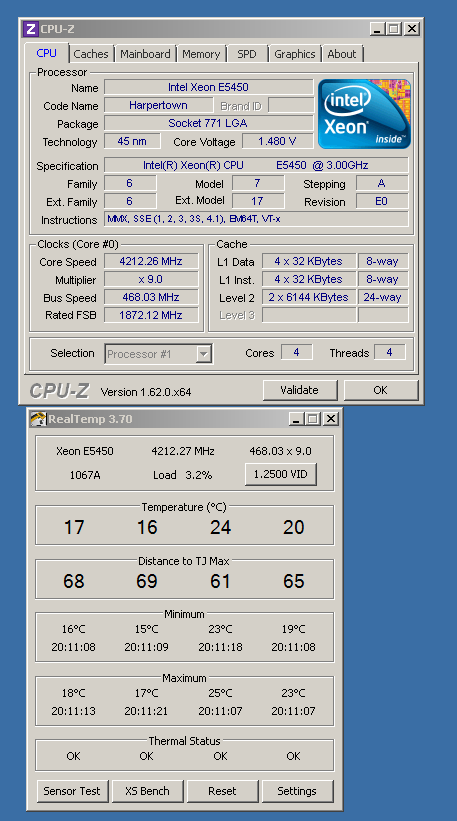Click the Maximum temperature 25°C
457x821 pixels.
pos(220,693)
